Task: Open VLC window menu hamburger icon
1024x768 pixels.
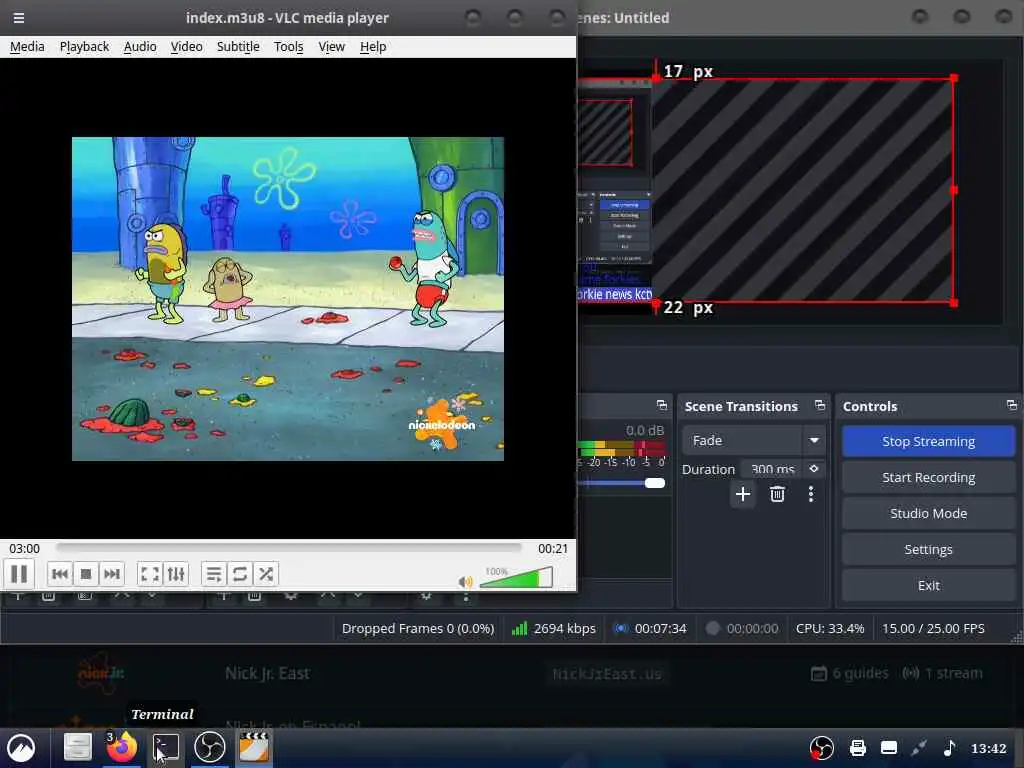Action: tap(19, 18)
